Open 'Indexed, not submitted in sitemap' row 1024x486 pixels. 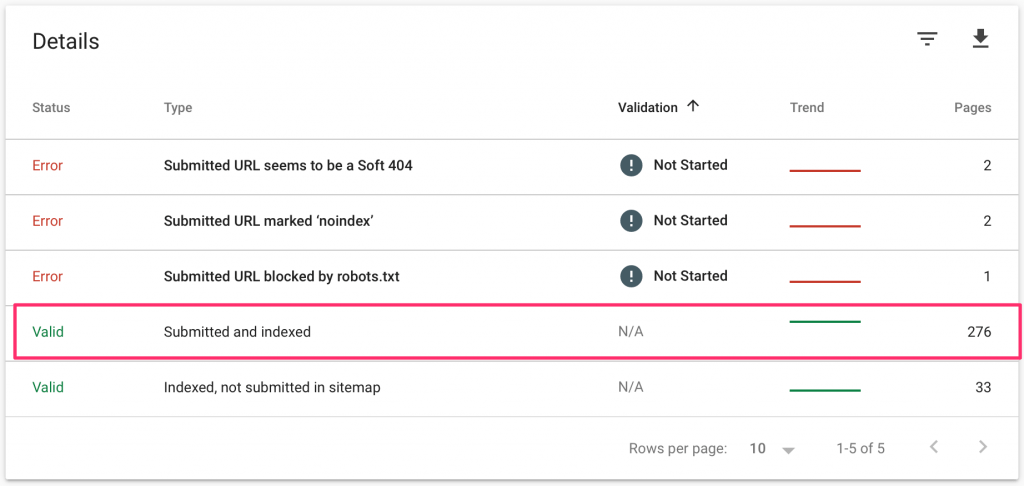(x=272, y=387)
